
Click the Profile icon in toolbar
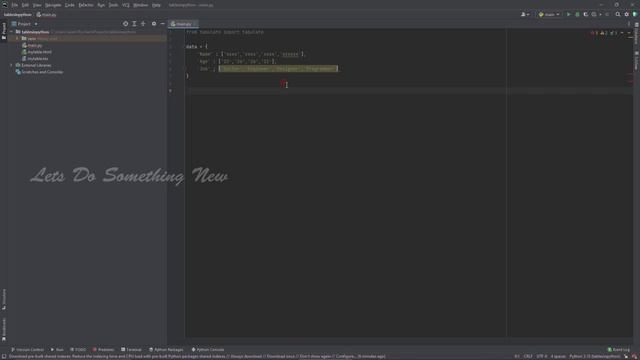pos(595,15)
